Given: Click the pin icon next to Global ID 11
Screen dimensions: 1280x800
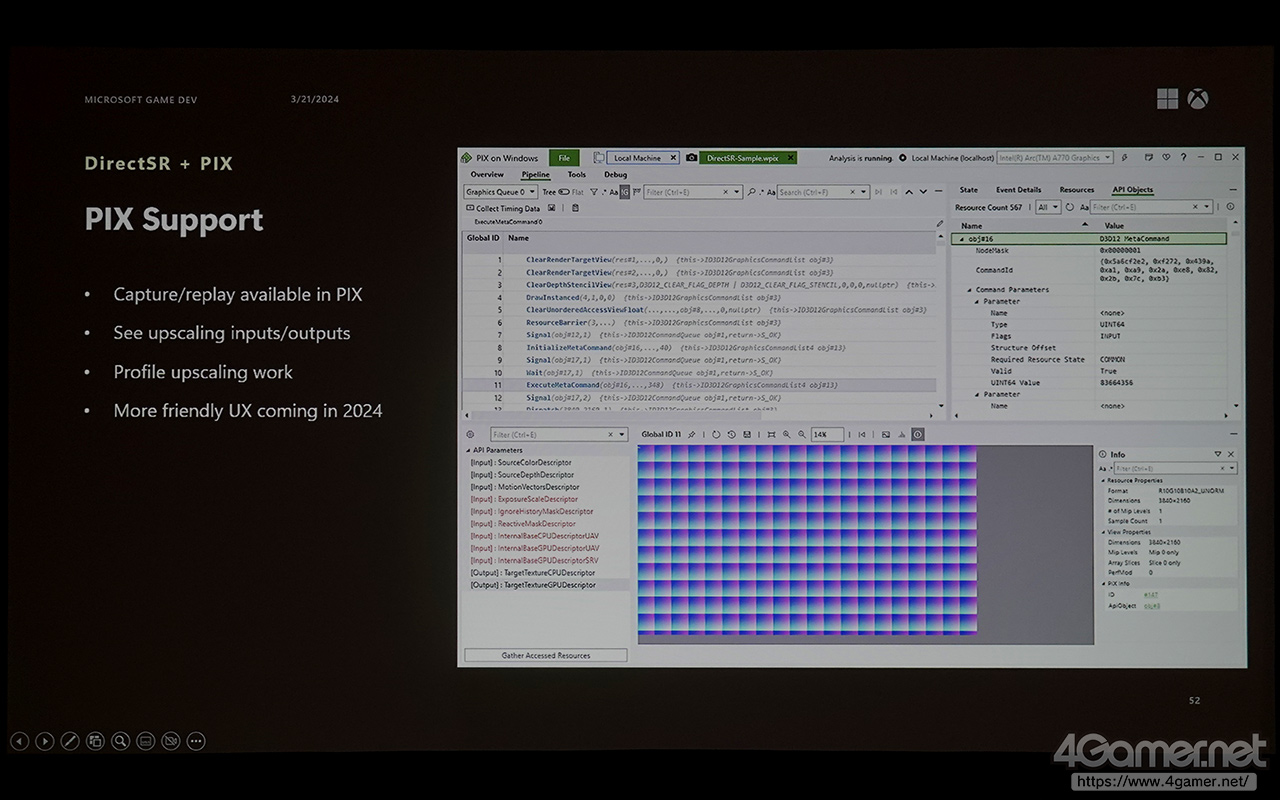Looking at the screenshot, I should coord(691,435).
